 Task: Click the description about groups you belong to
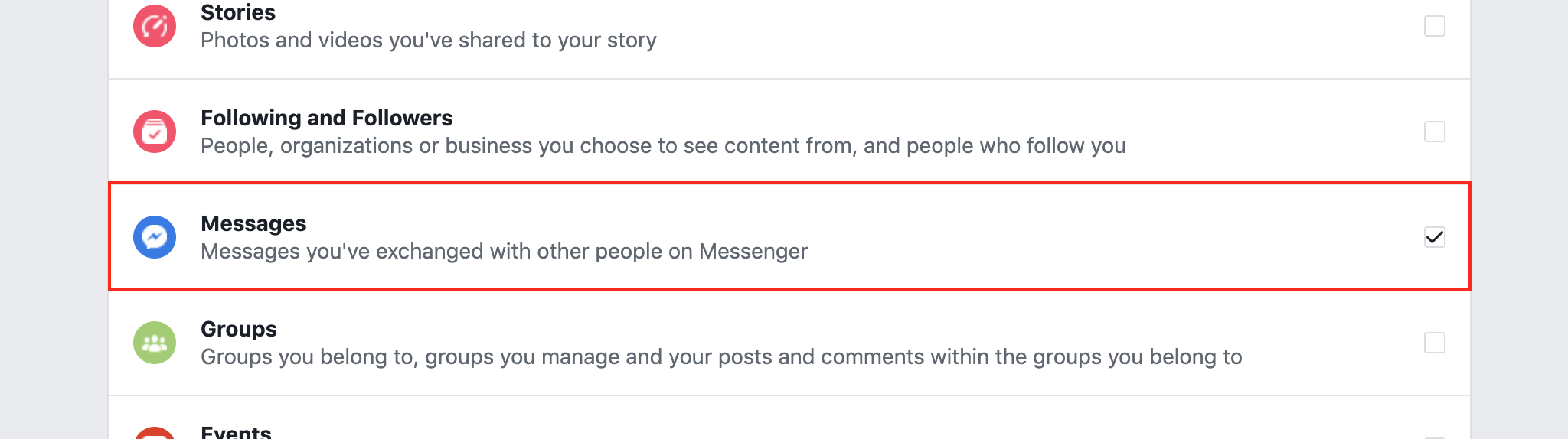(721, 357)
